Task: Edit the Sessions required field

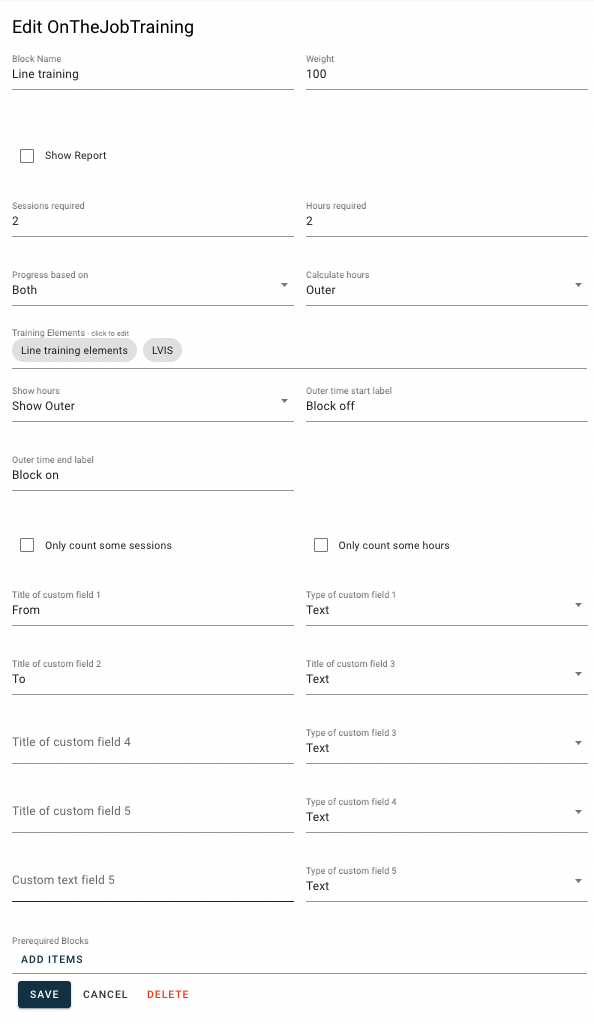Action: pyautogui.click(x=153, y=221)
